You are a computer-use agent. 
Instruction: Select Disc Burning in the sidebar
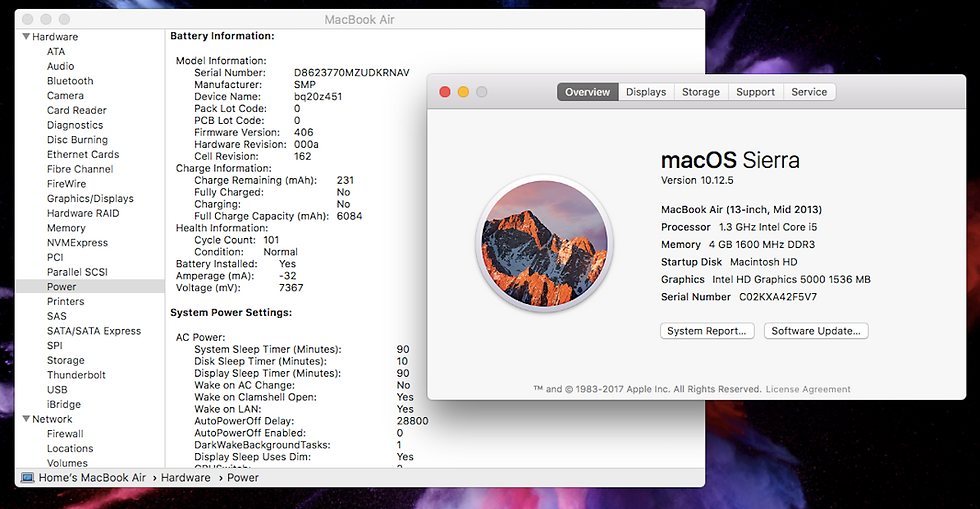pos(77,140)
